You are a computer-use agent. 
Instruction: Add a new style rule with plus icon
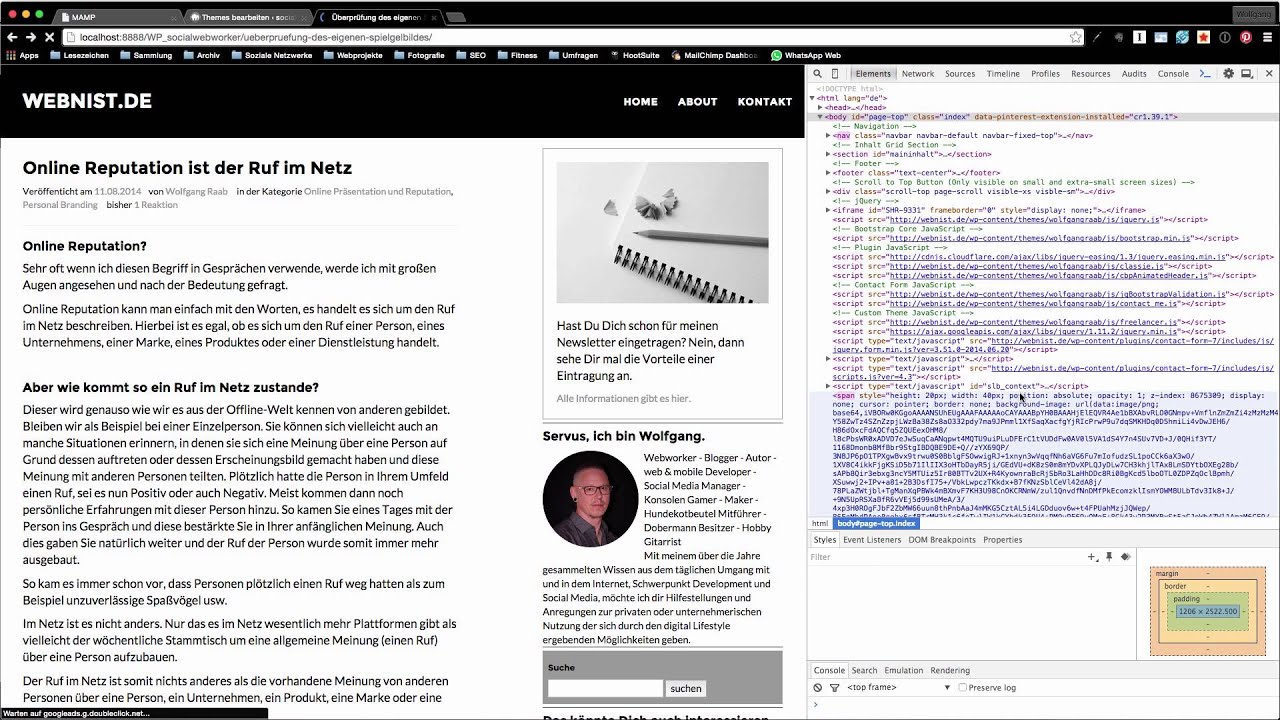click(1092, 557)
